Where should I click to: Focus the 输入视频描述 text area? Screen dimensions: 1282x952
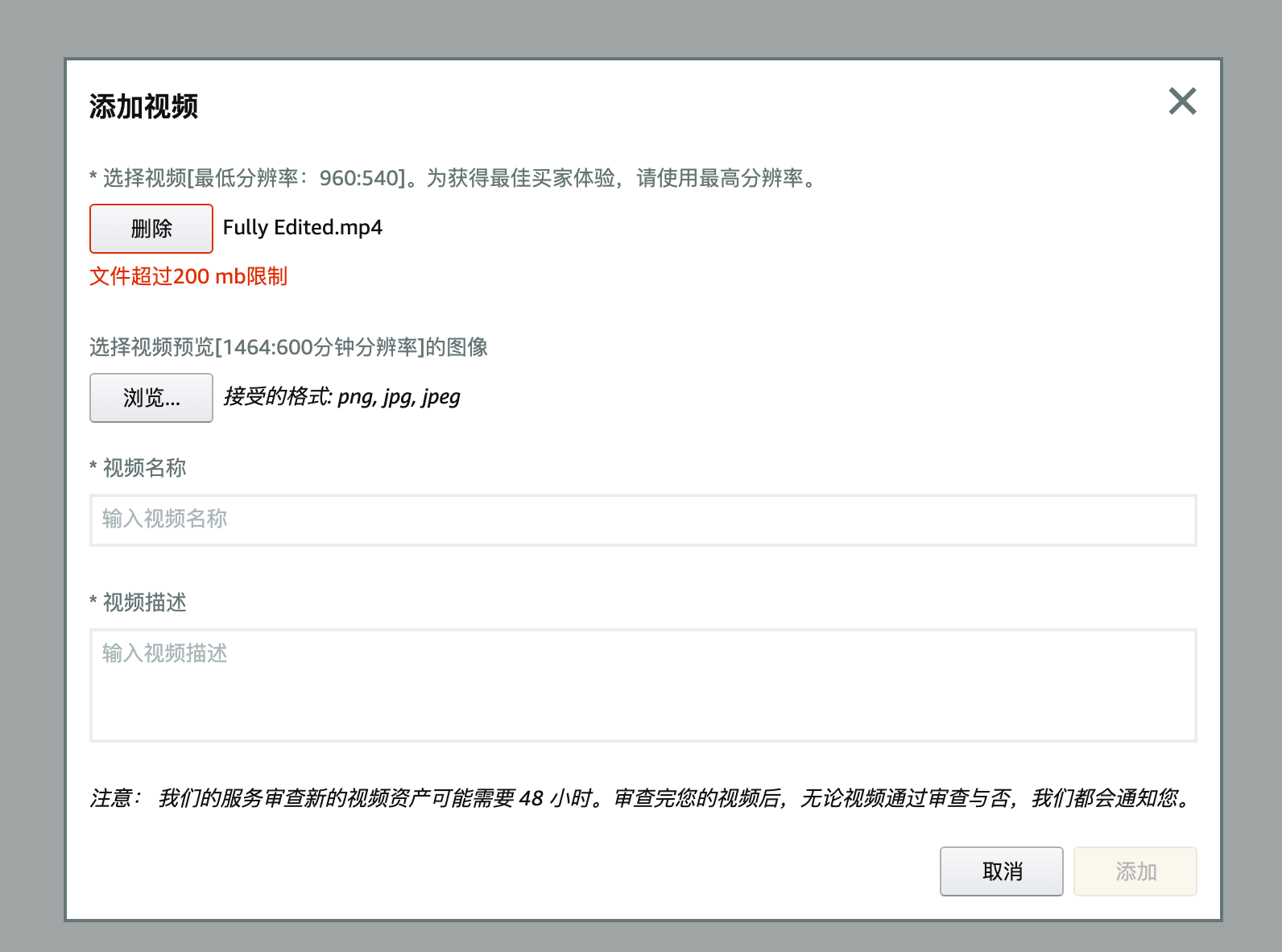click(643, 685)
